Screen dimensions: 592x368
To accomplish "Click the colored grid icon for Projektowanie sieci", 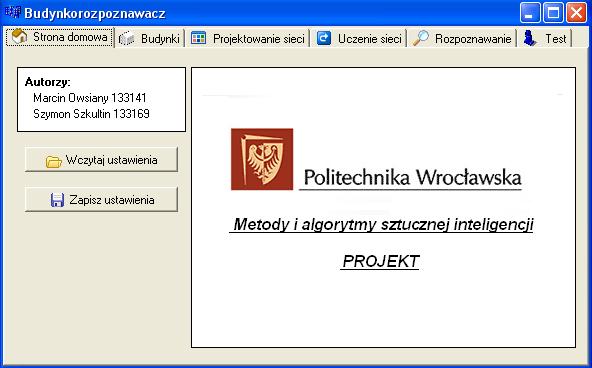I will [198, 38].
